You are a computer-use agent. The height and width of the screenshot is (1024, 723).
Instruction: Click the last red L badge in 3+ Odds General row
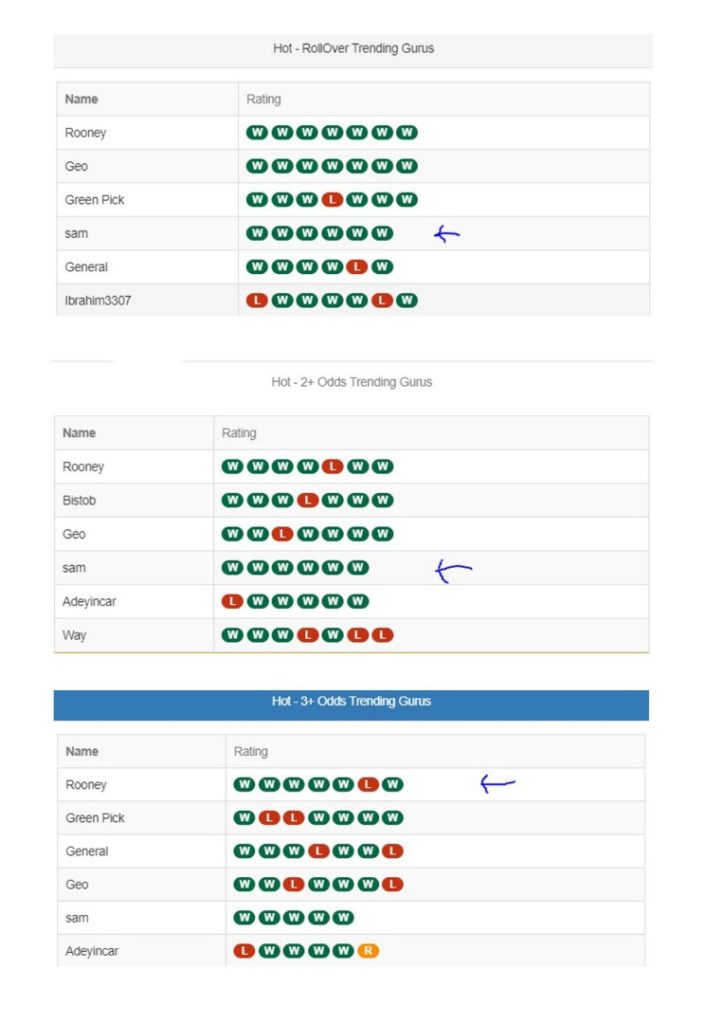point(393,852)
